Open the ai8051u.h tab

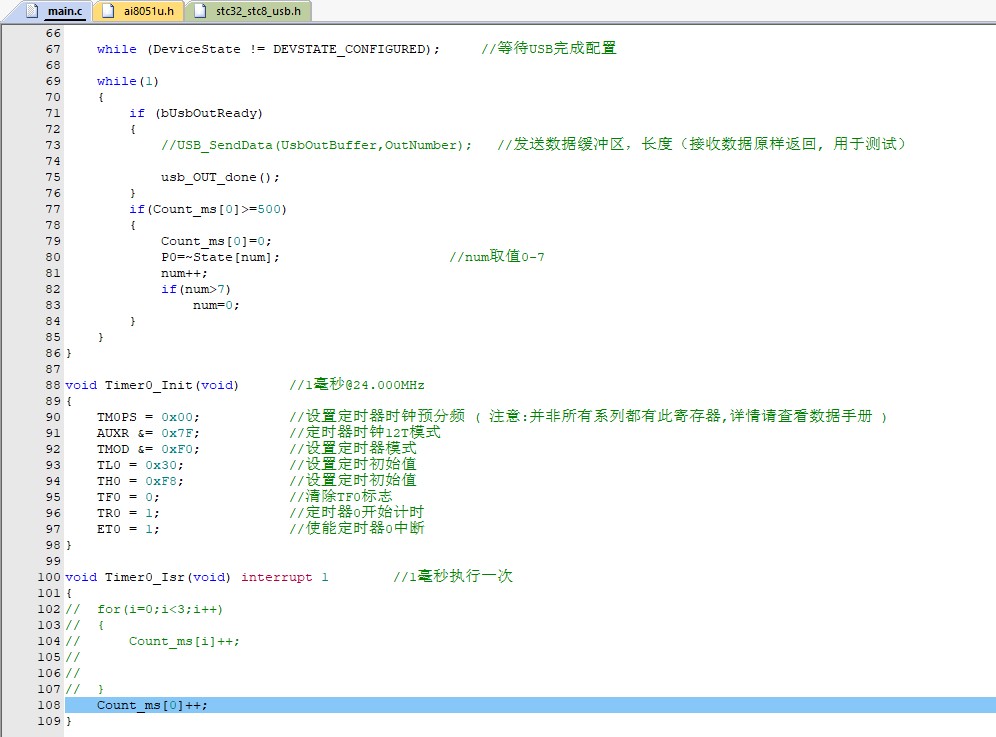pyautogui.click(x=138, y=11)
